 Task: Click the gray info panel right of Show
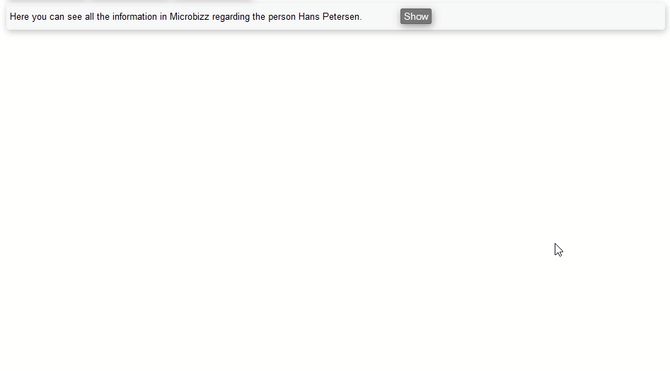pos(547,17)
